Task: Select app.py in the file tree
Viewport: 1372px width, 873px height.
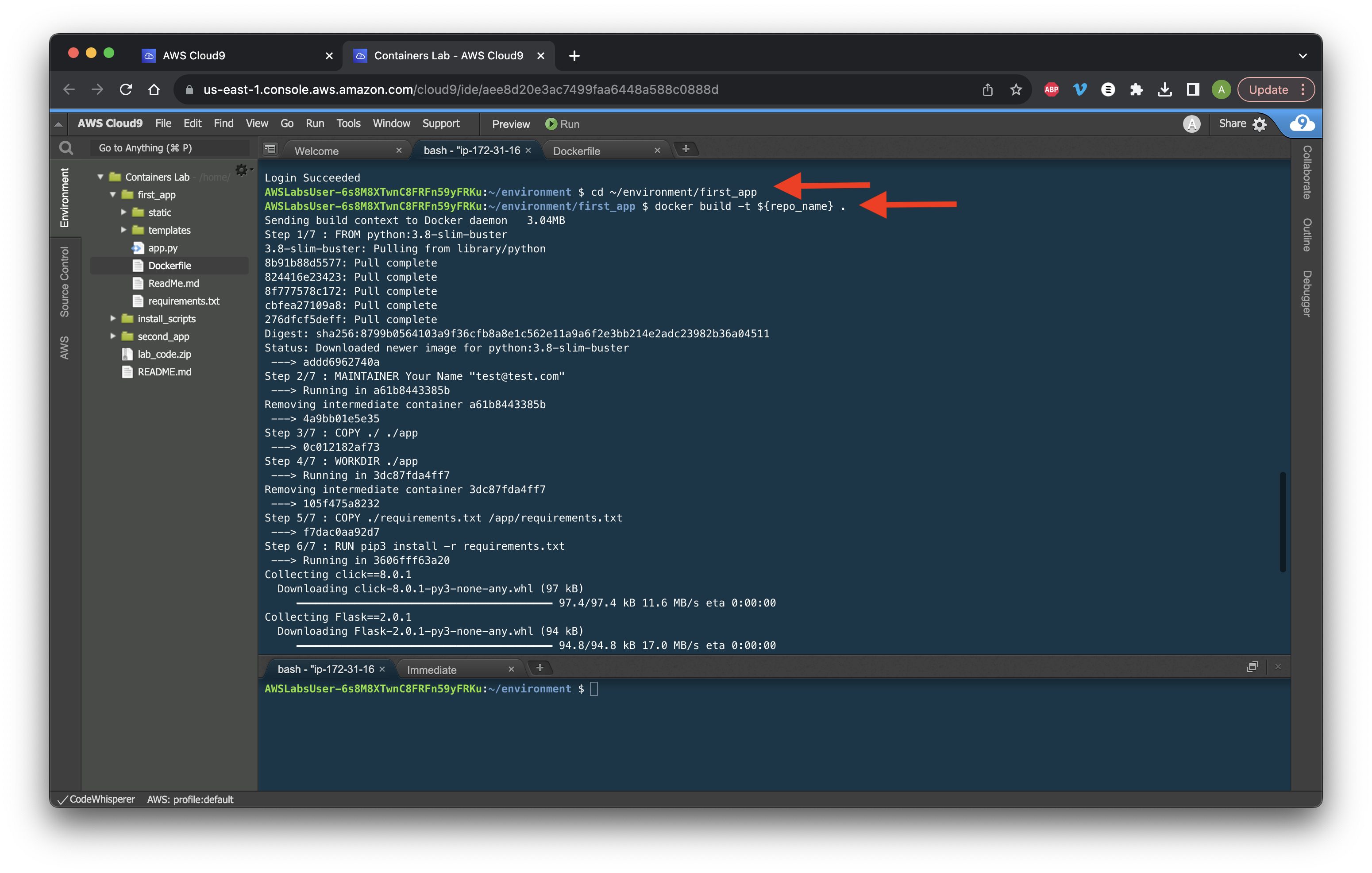Action: coord(163,247)
